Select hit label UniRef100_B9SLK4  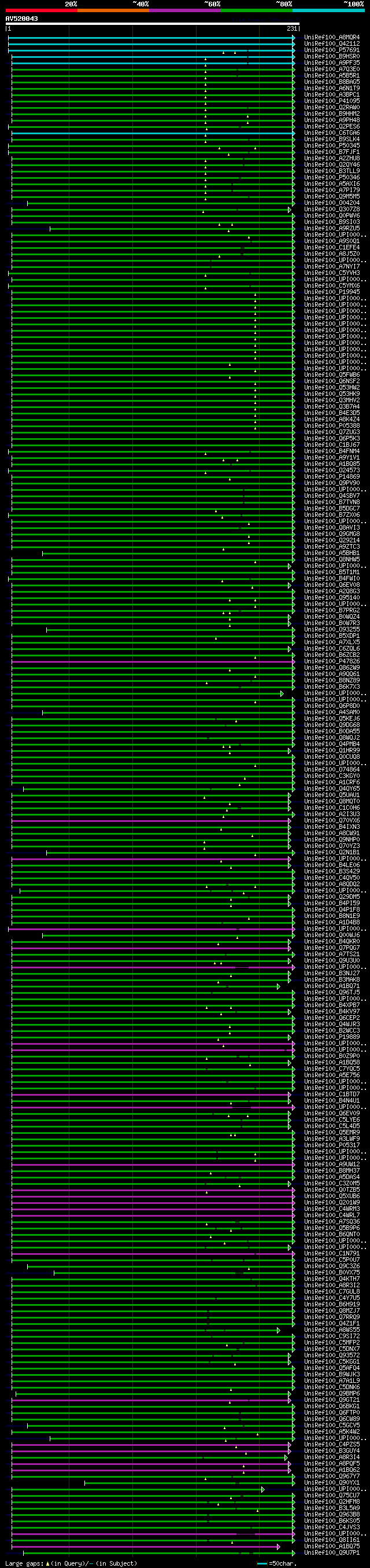click(x=332, y=139)
